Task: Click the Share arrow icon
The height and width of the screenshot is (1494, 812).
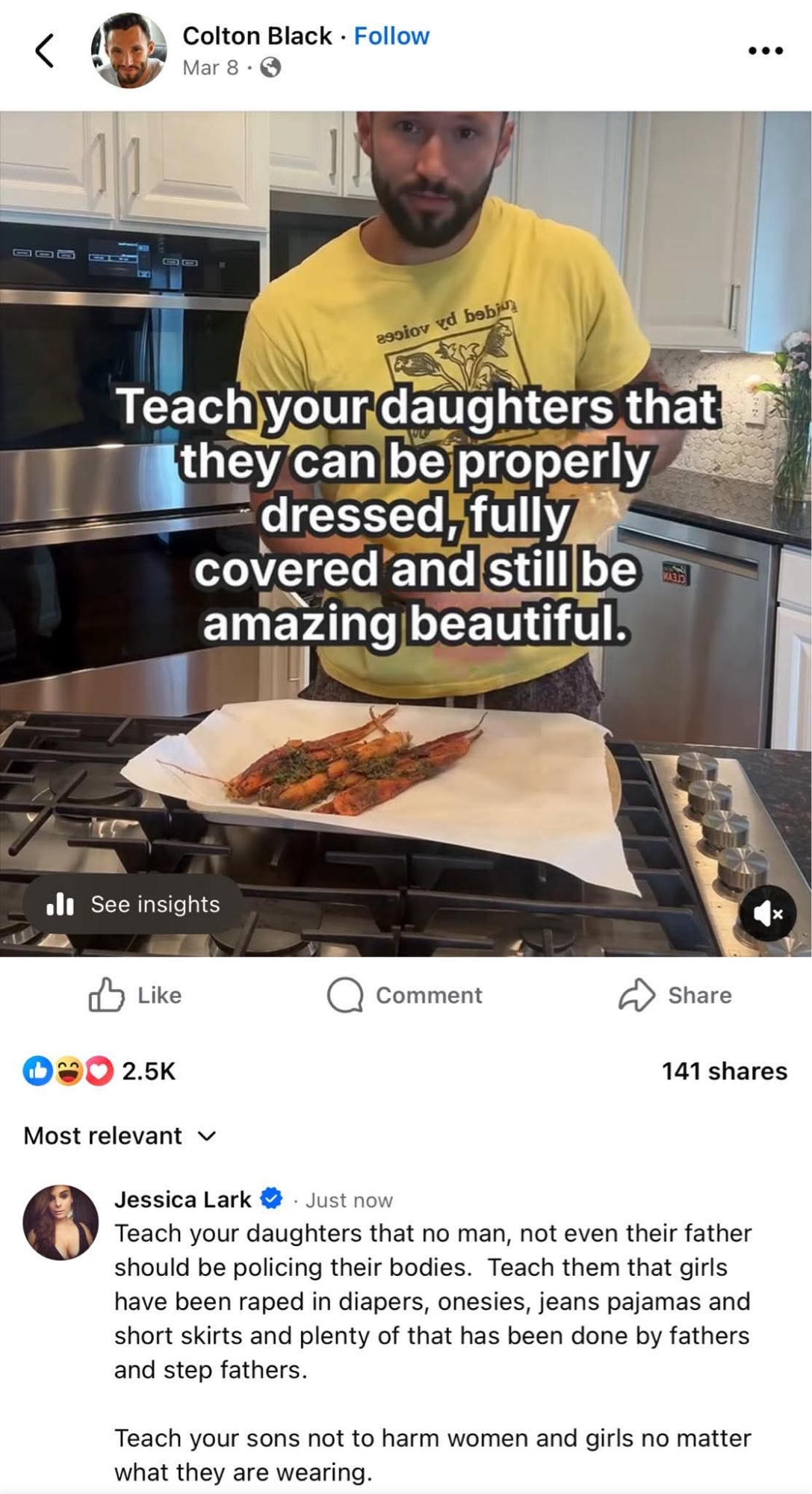Action: [636, 995]
